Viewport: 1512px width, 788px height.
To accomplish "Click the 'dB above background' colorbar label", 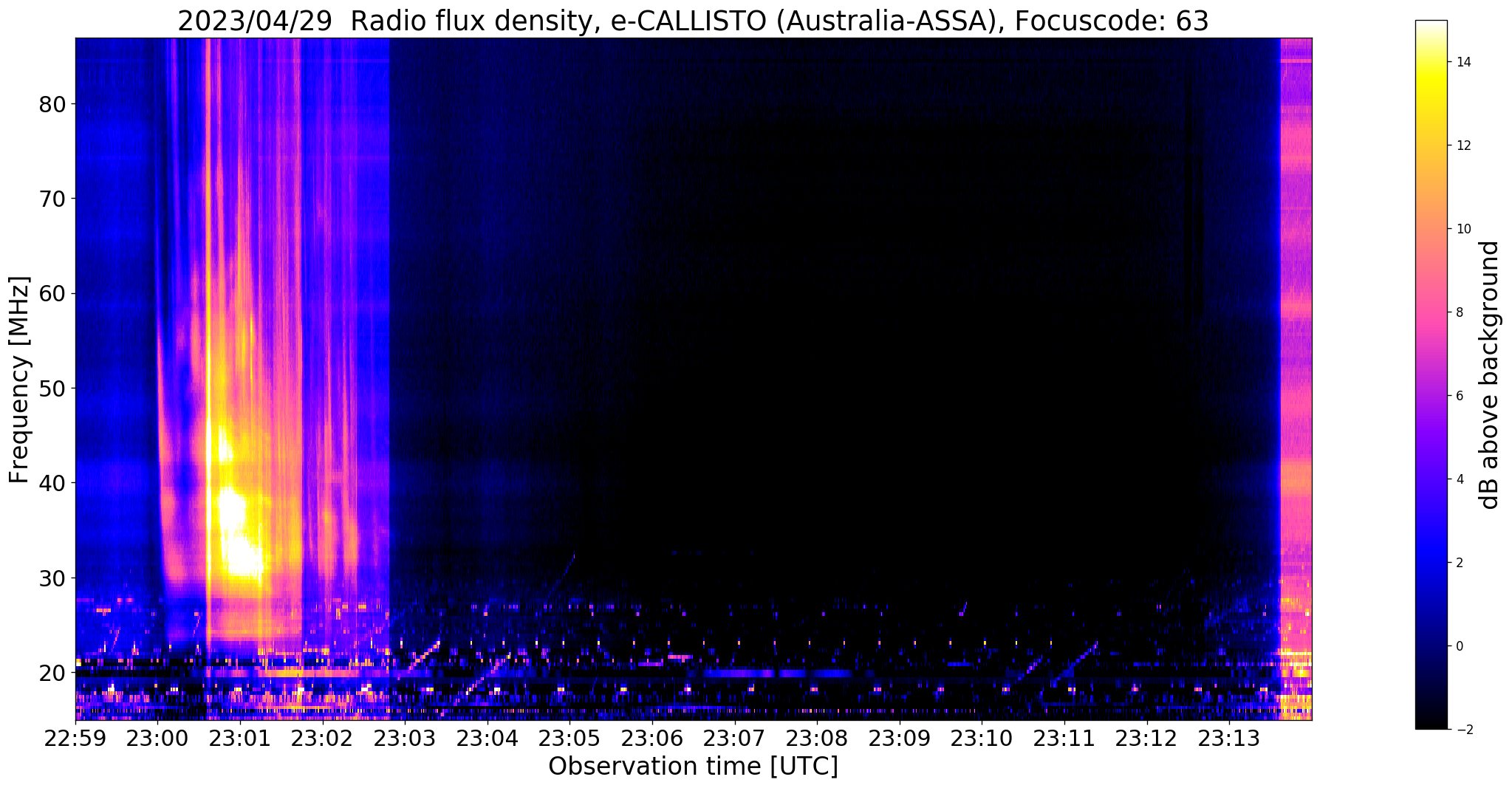I will pos(1489,375).
